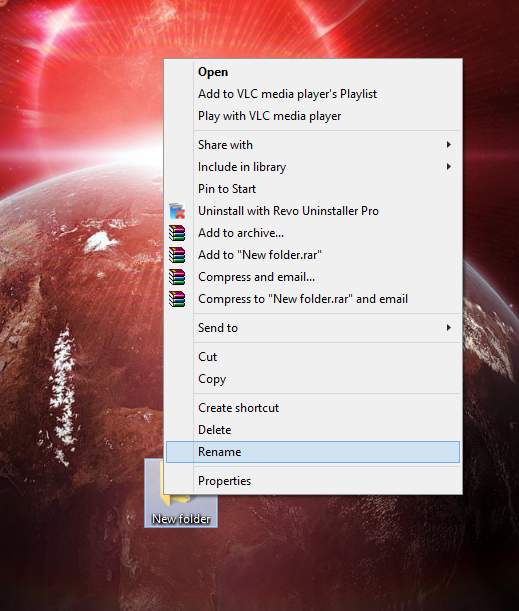The width and height of the screenshot is (519, 611).
Task: Open the Send to entry
Action: click(x=313, y=328)
